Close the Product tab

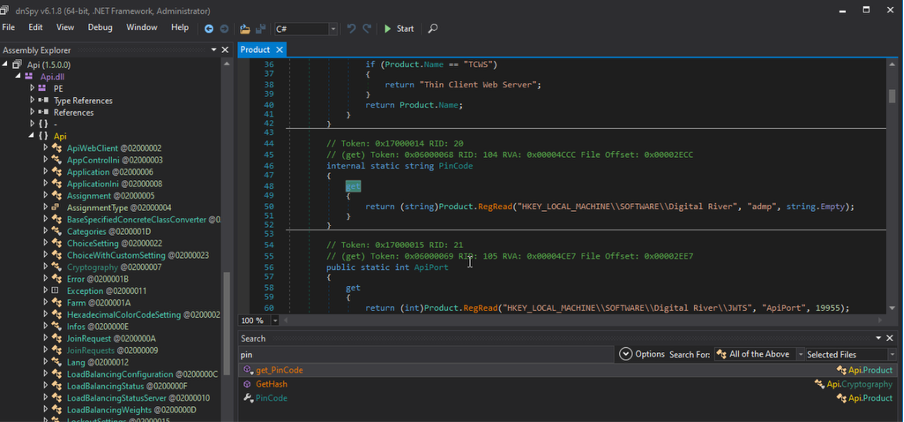pos(280,50)
